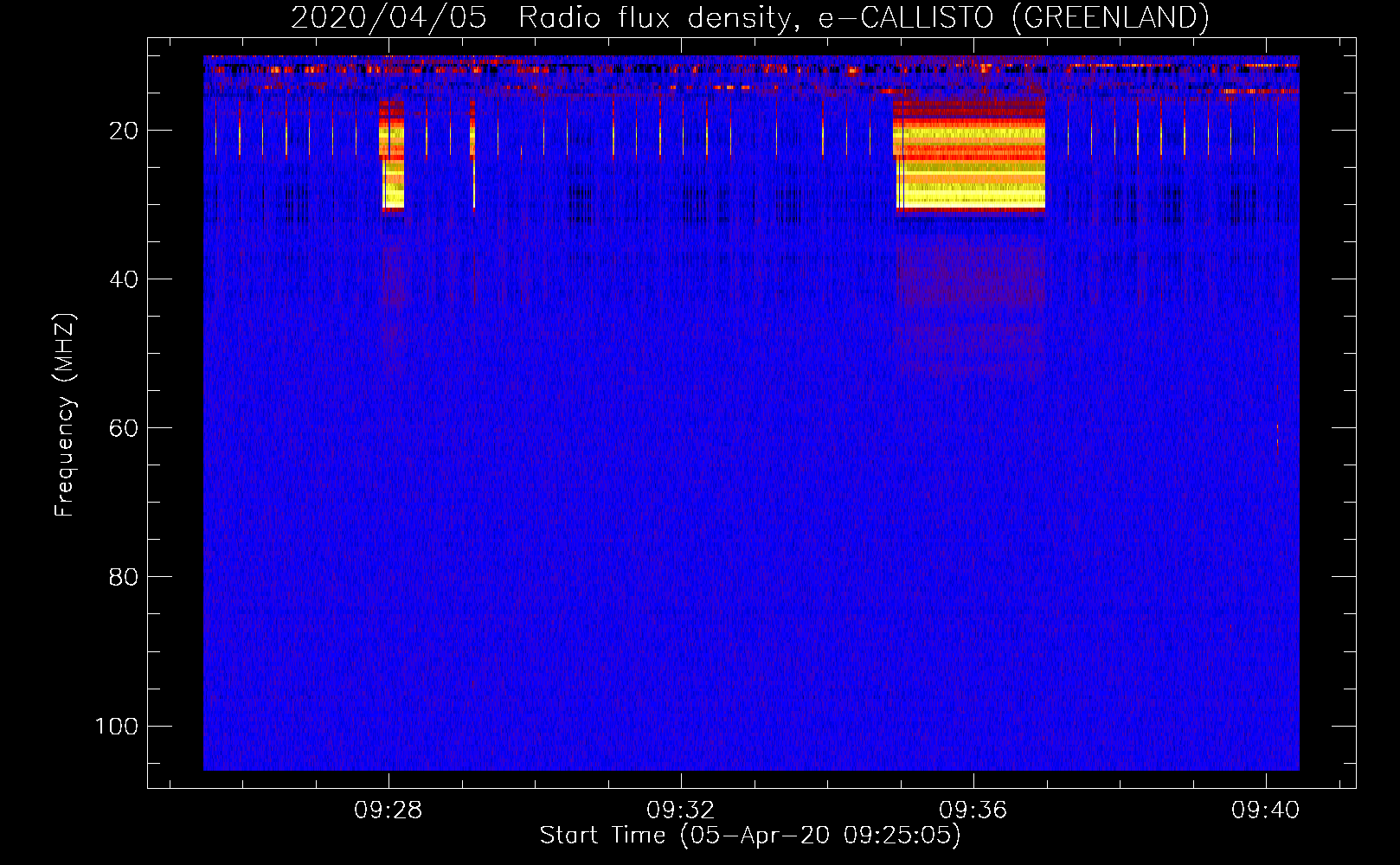Click the thin vertical burst line after 09:29
This screenshot has width=1400, height=865.
[473, 156]
